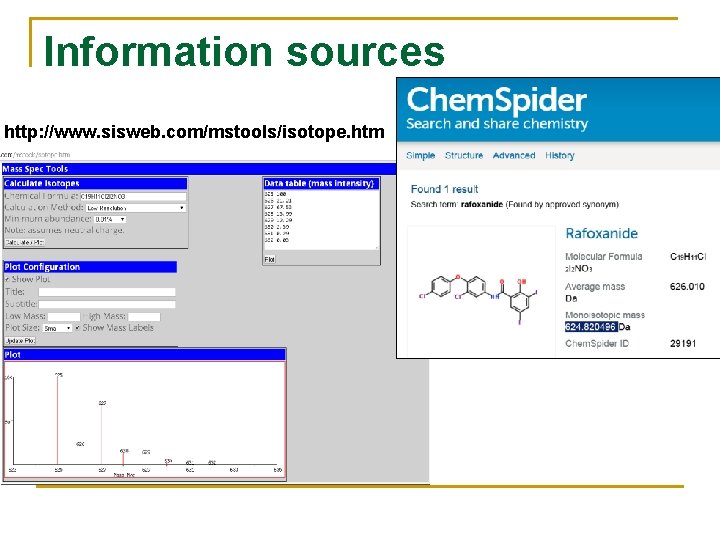Click the Update Plot button
The height and width of the screenshot is (540, 720).
point(21,341)
